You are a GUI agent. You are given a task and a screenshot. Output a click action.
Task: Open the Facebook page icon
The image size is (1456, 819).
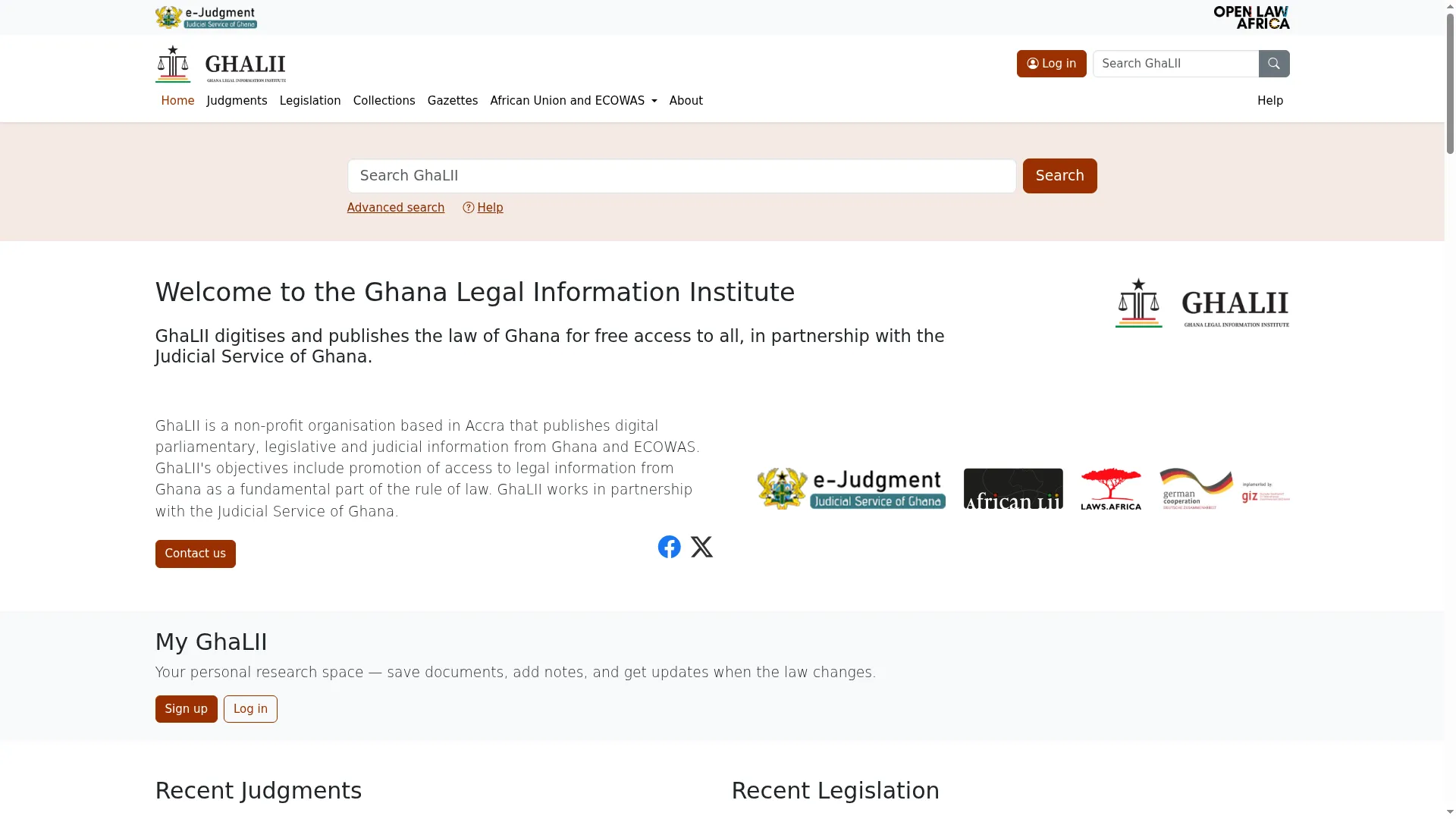point(669,547)
